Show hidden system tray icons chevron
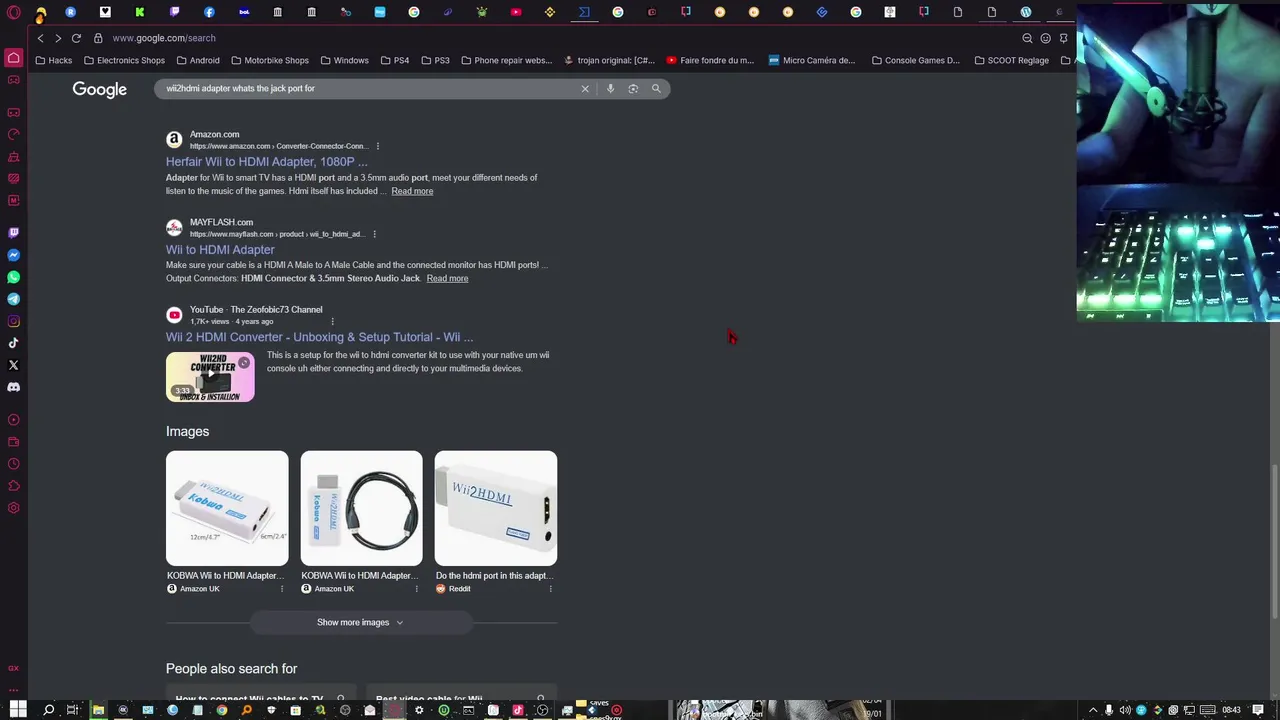 tap(1093, 710)
